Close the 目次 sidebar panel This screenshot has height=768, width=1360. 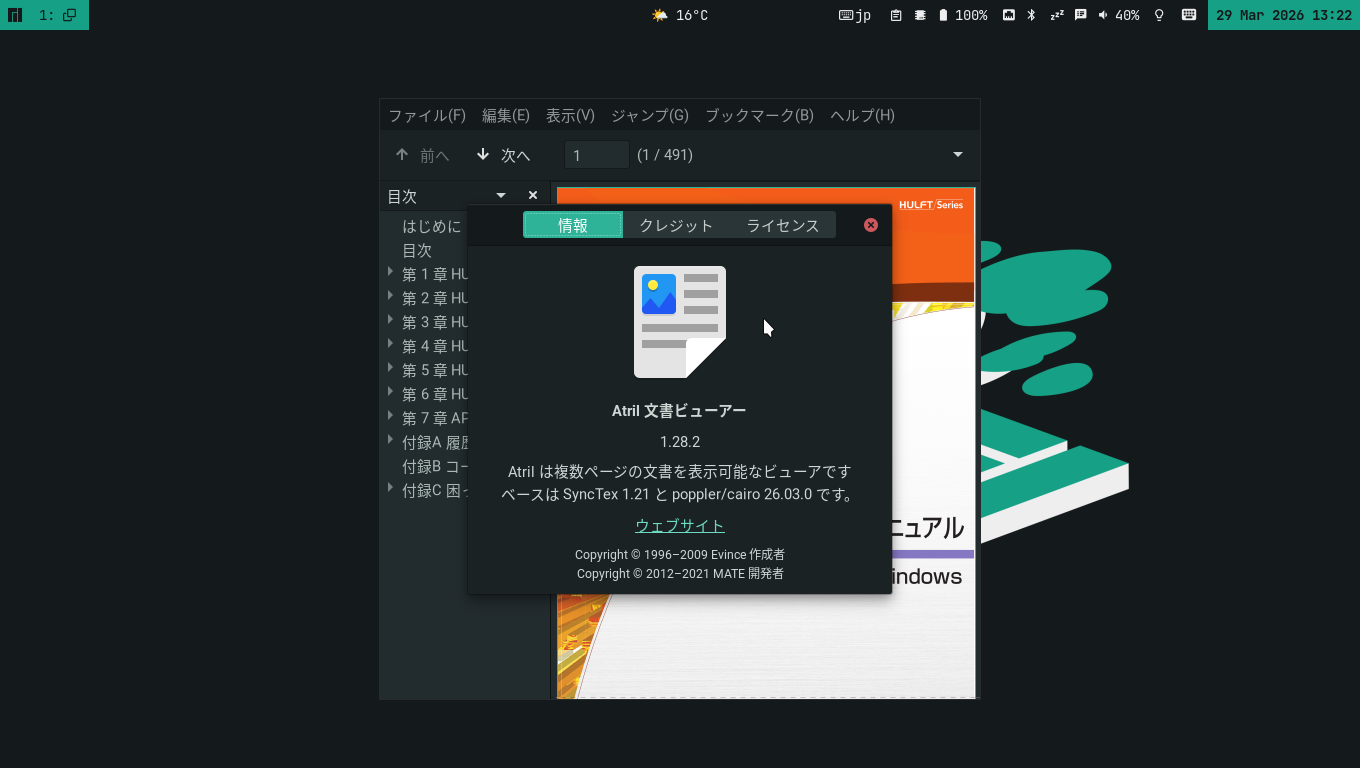533,196
